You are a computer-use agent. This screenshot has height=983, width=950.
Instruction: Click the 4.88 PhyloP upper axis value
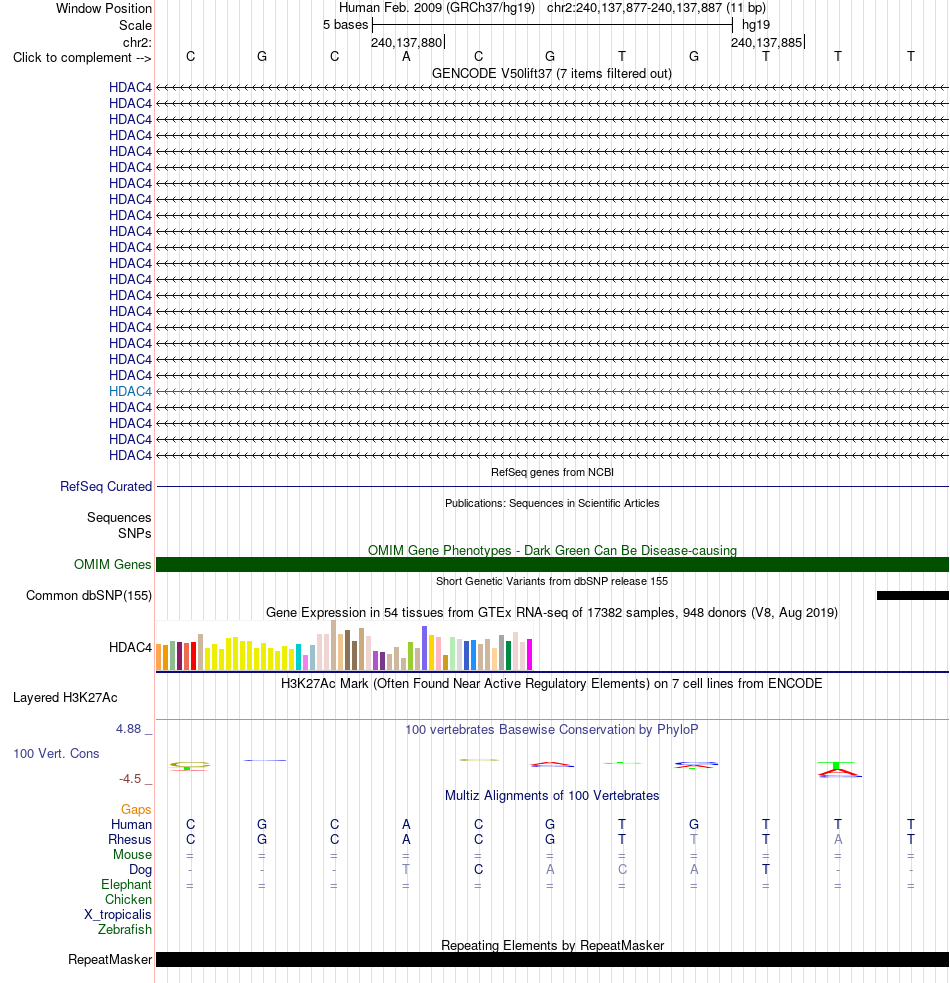click(129, 728)
